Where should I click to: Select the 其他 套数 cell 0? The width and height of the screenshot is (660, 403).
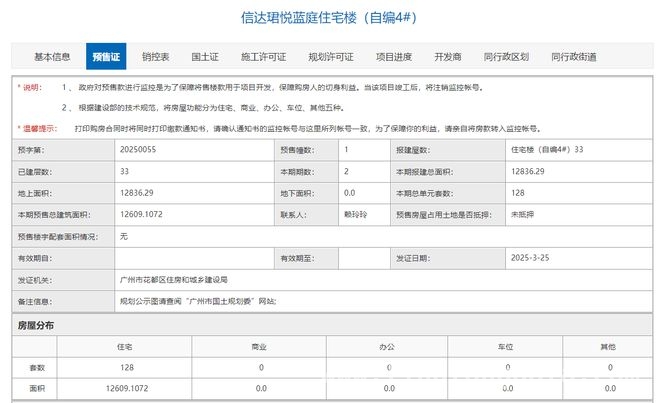[610, 368]
